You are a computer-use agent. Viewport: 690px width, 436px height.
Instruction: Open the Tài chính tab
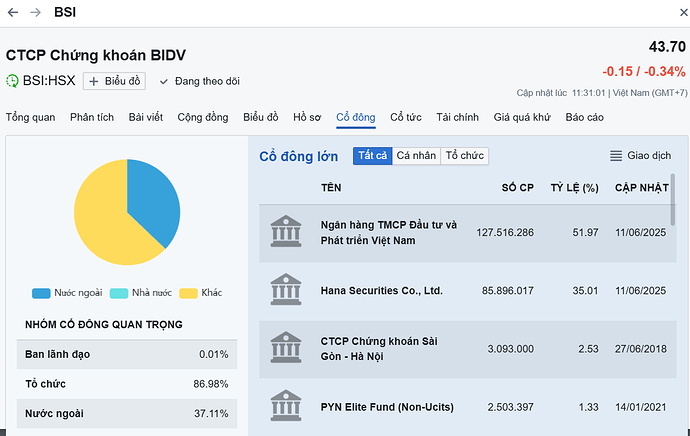point(457,117)
